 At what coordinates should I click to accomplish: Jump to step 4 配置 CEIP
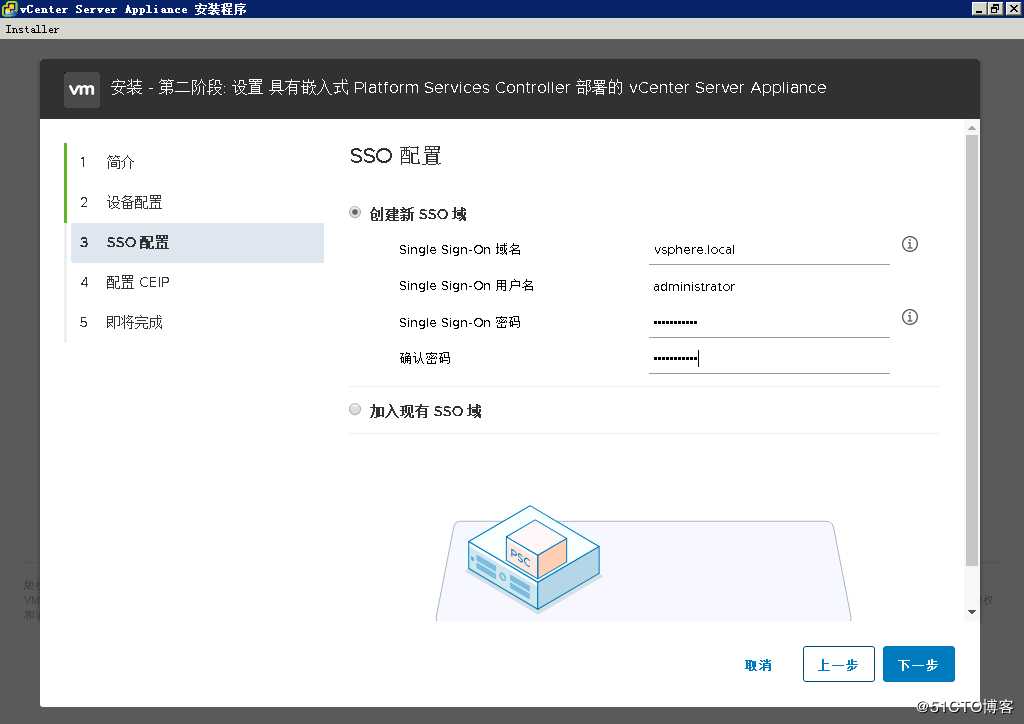tap(197, 282)
